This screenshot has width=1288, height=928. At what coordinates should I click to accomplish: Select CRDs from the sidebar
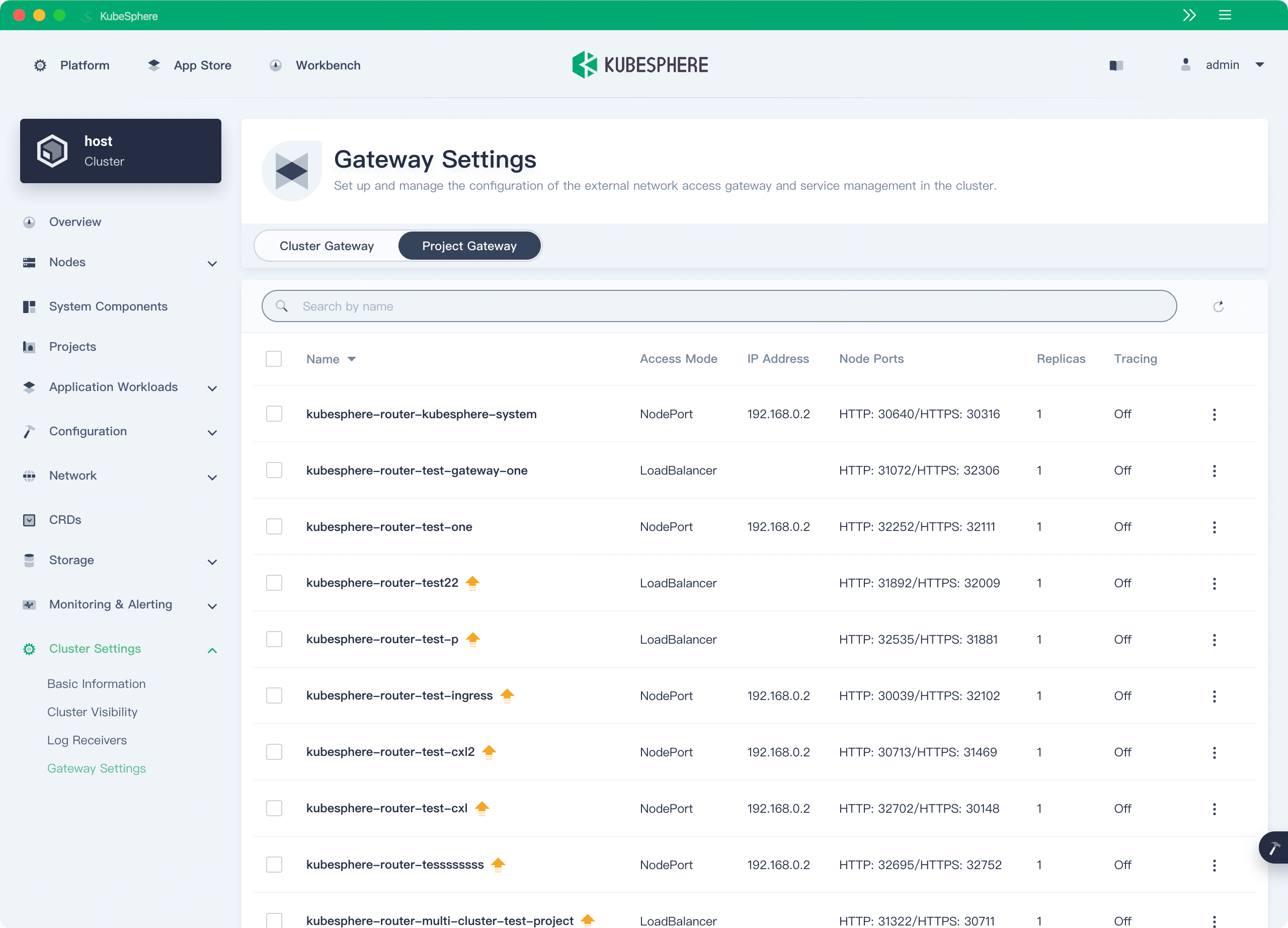[65, 520]
